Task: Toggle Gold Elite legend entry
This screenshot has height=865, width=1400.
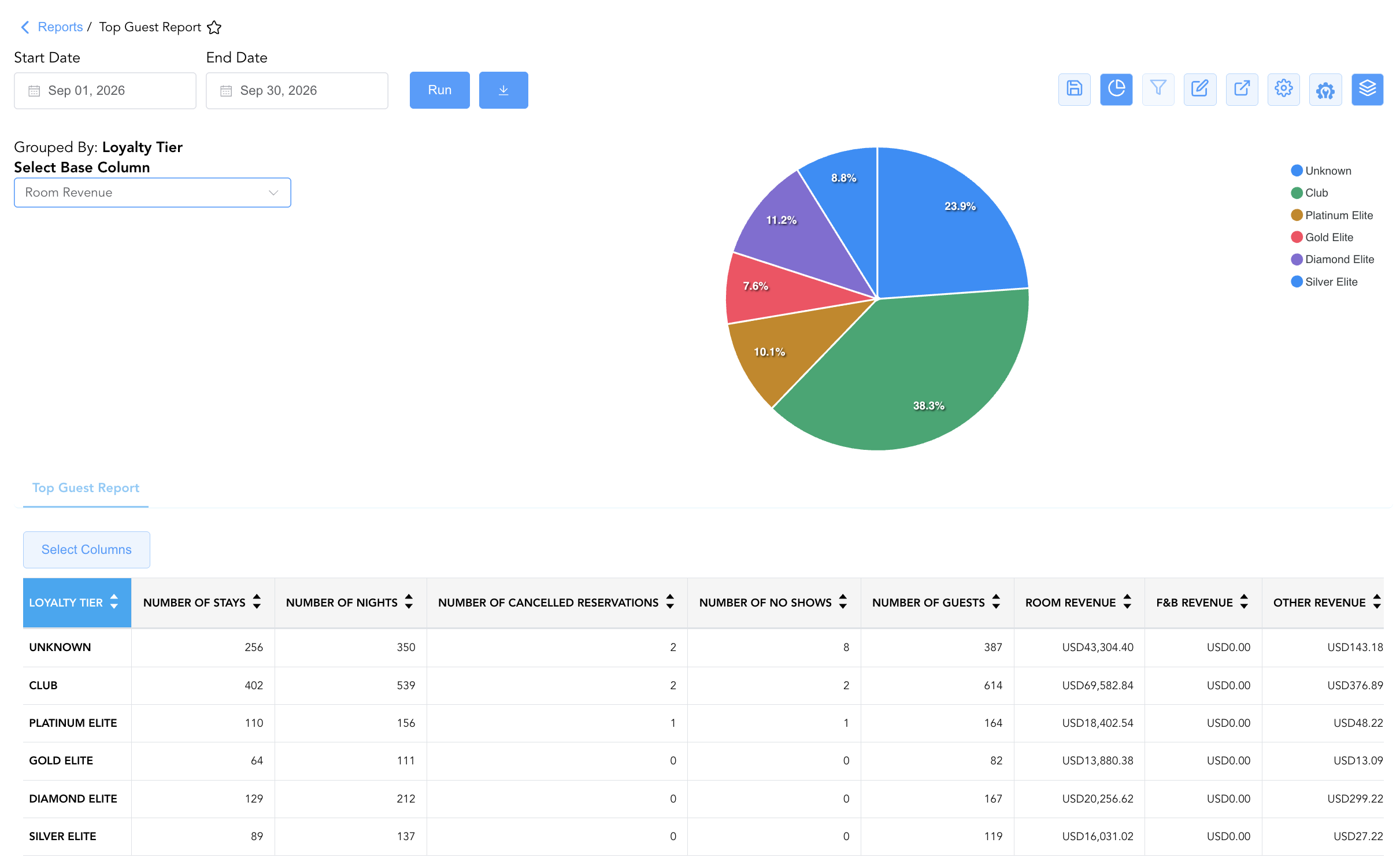Action: point(1322,238)
